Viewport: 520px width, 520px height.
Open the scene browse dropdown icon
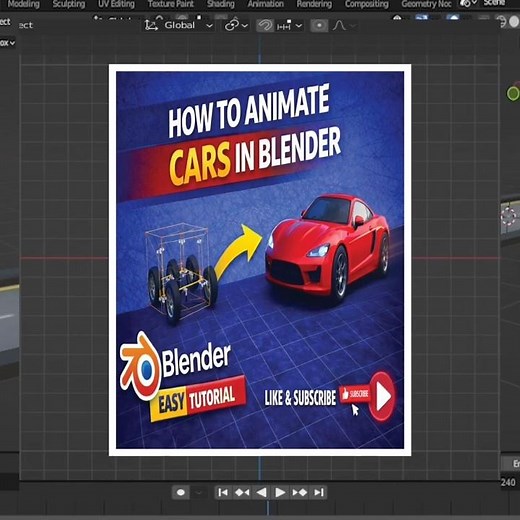[x=468, y=4]
